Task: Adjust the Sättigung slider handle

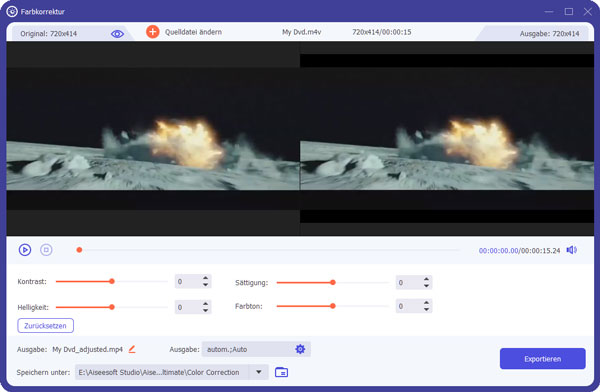Action: click(x=333, y=283)
